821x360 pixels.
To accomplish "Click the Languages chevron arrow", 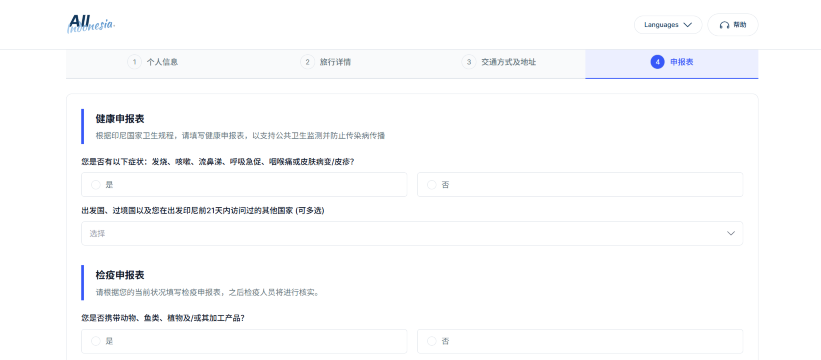I will [x=687, y=25].
